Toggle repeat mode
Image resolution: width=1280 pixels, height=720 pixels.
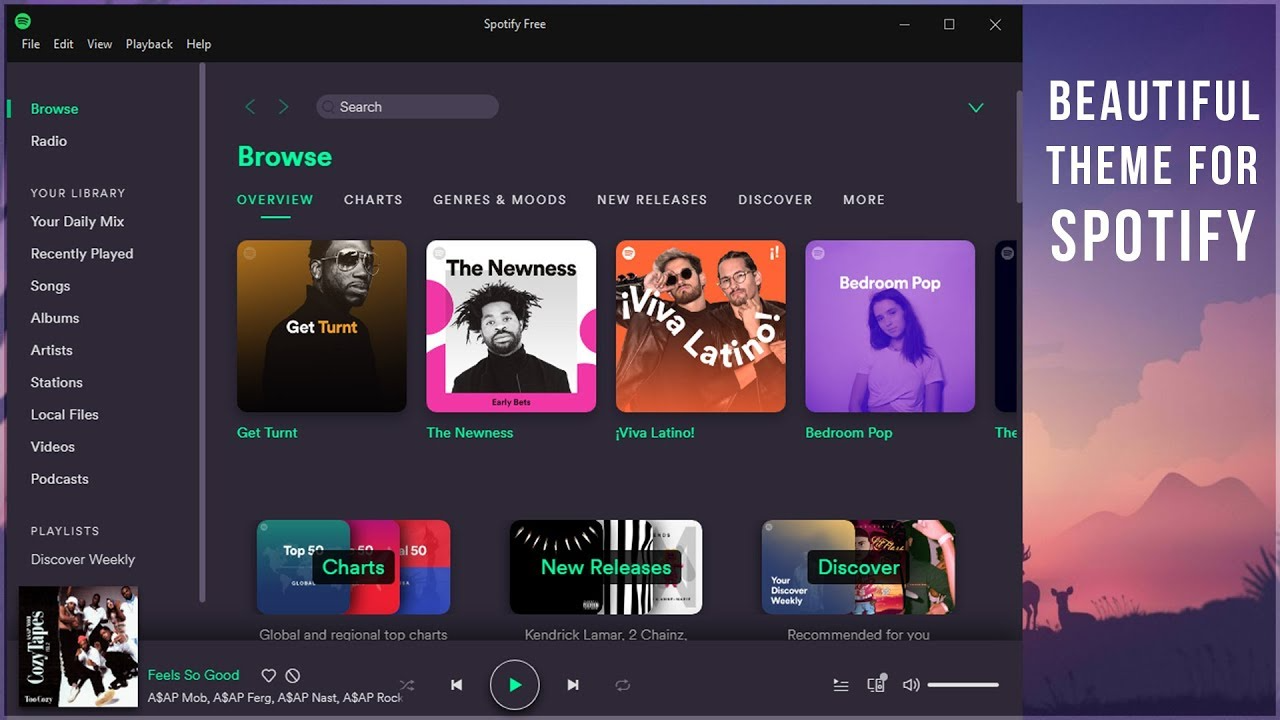tap(623, 685)
